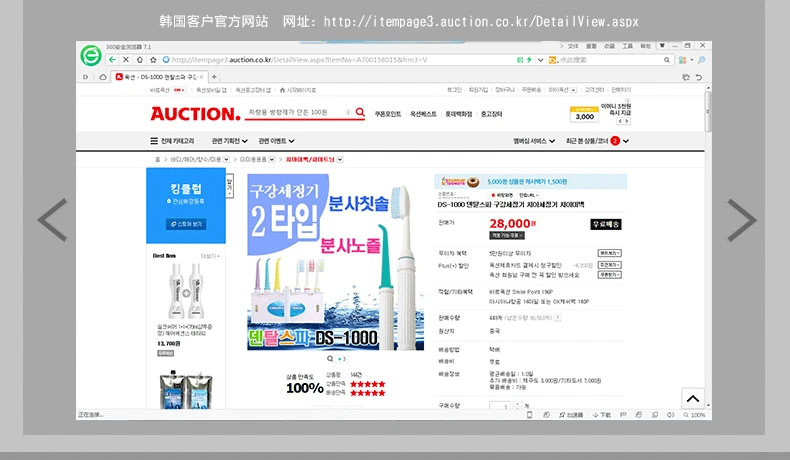Click the zoom magnifier below product image
This screenshot has width=790, height=460.
330,359
